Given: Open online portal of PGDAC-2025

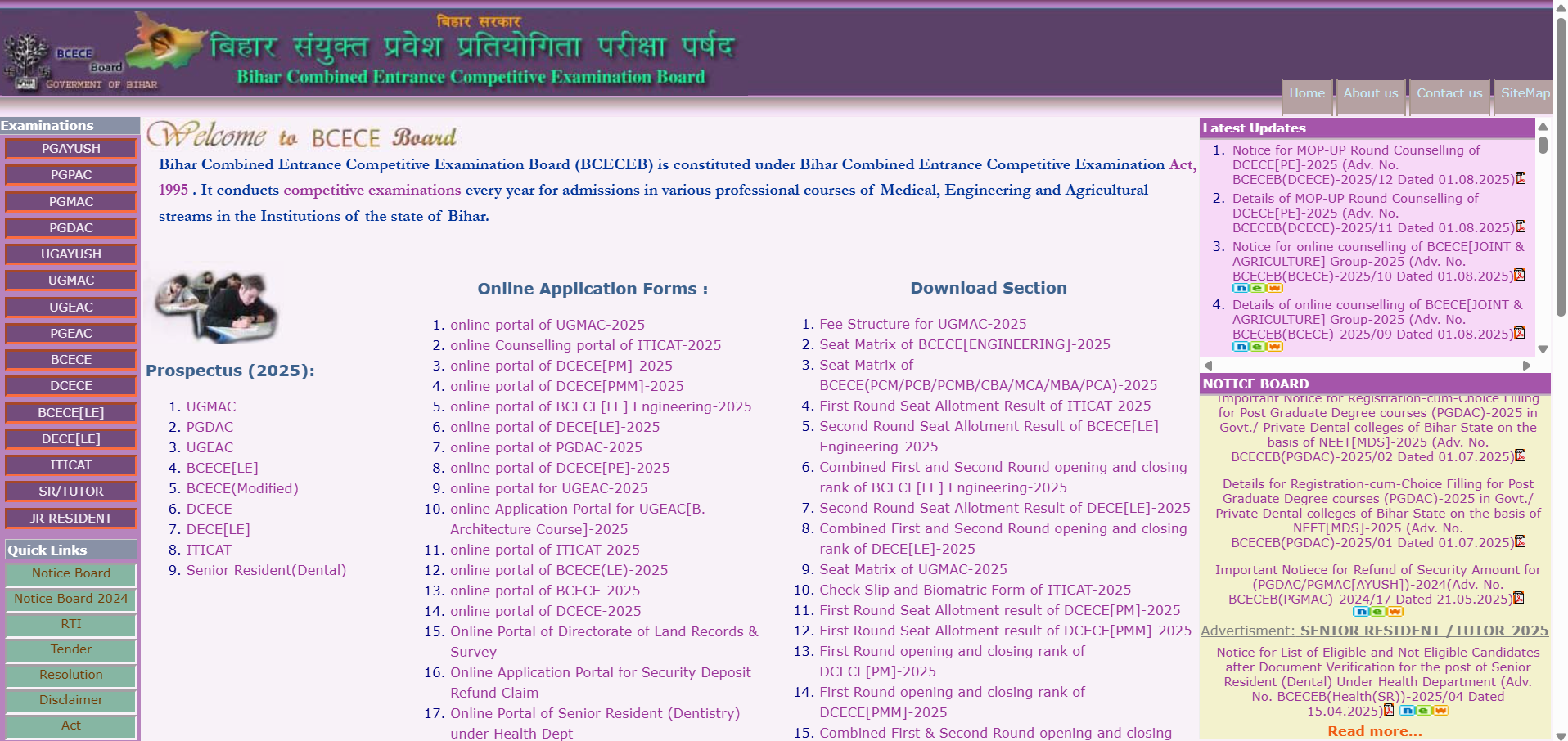Looking at the screenshot, I should point(546,447).
